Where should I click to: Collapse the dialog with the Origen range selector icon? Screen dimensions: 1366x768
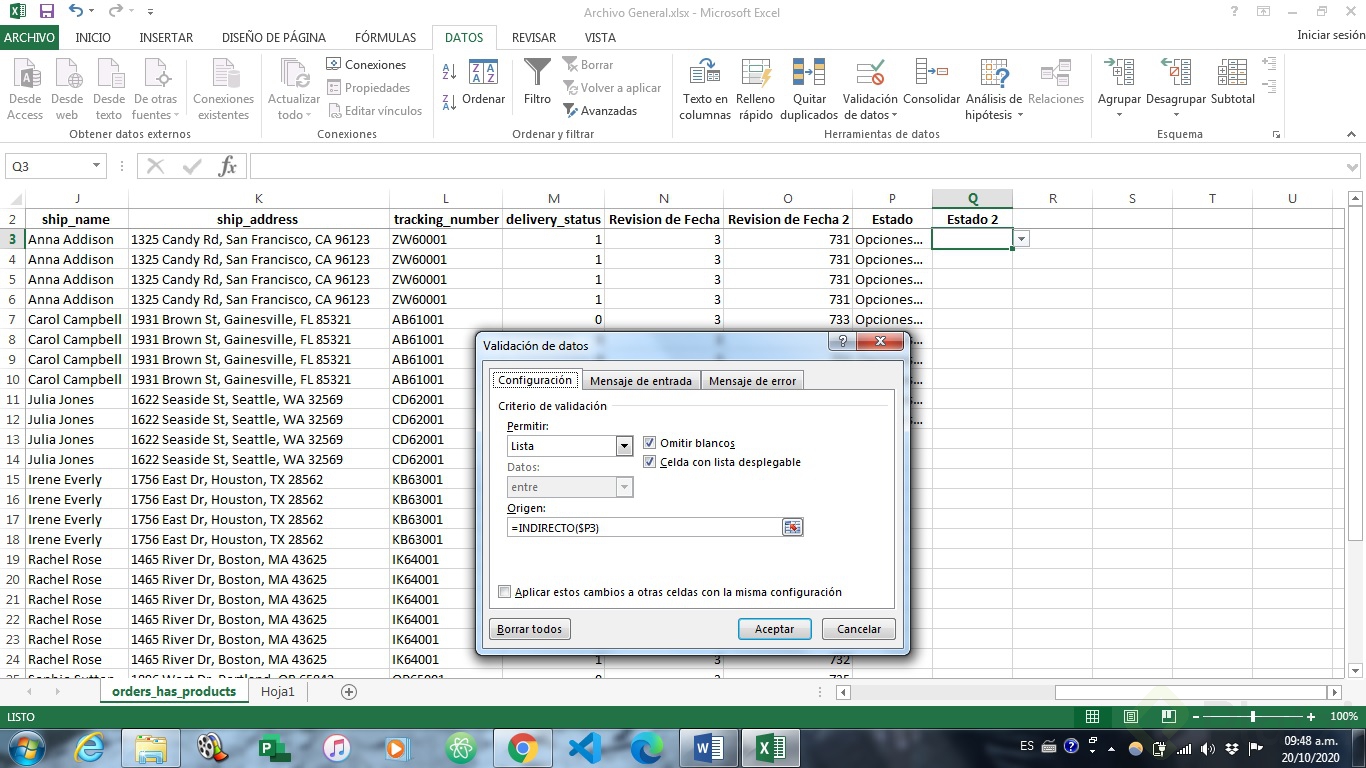[792, 527]
